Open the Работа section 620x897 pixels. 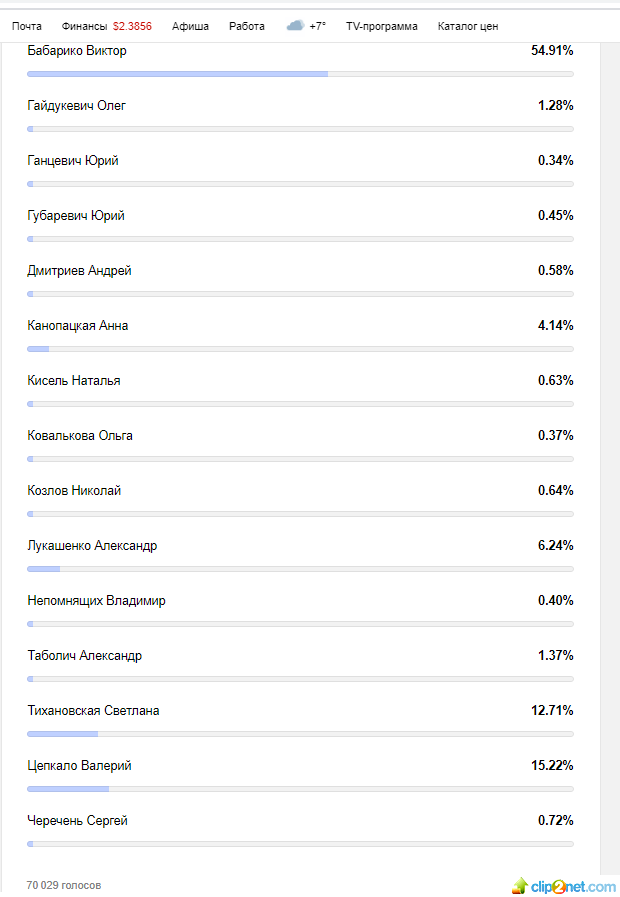pos(246,26)
